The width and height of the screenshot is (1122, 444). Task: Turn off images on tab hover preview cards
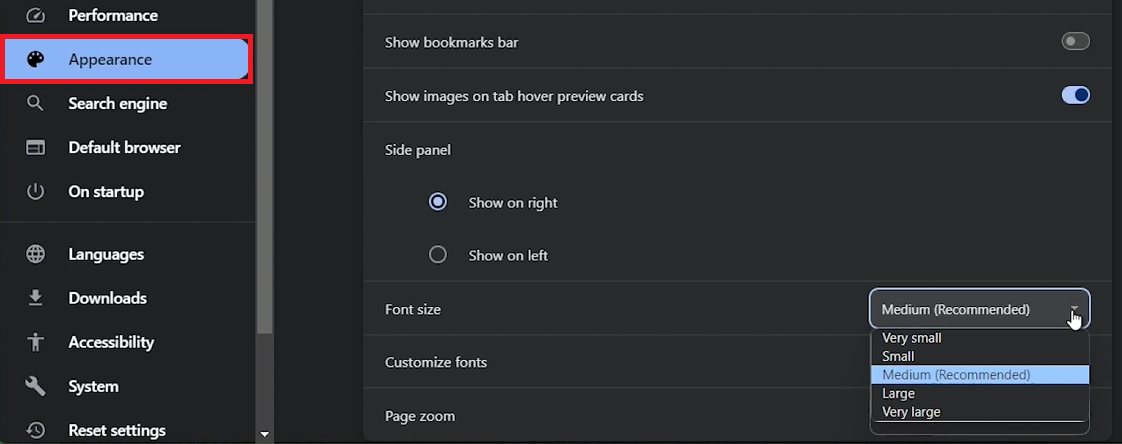pyautogui.click(x=1075, y=96)
